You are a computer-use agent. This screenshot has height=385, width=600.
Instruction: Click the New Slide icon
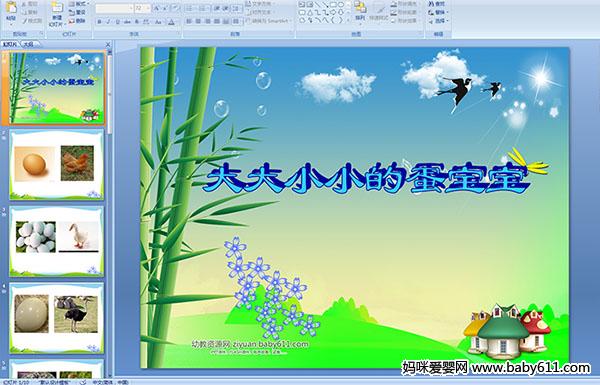click(x=57, y=13)
